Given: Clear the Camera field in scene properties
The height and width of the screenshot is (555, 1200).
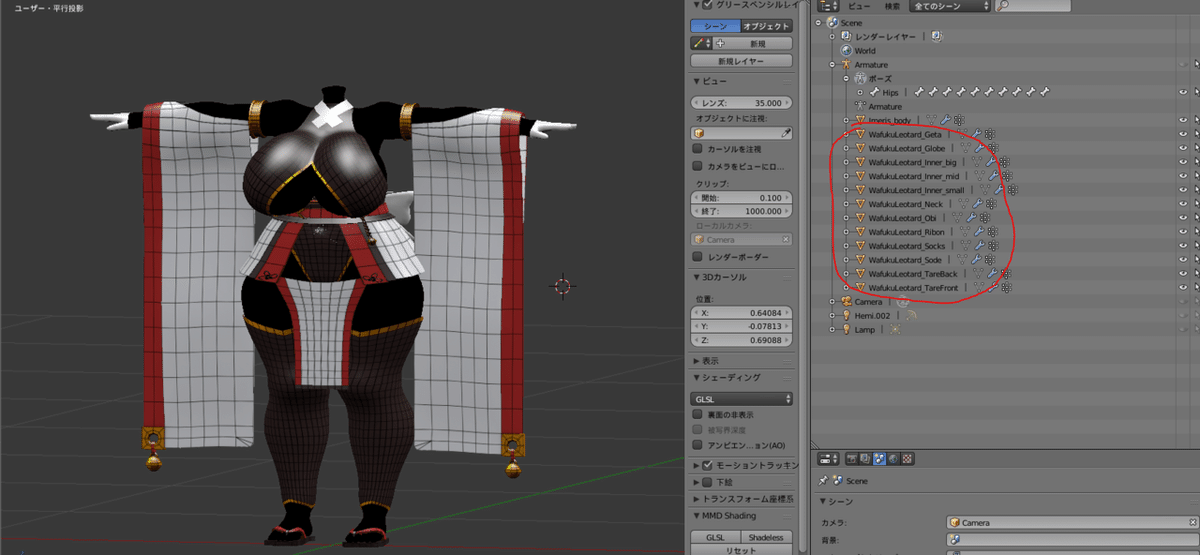Looking at the screenshot, I should click(1191, 522).
